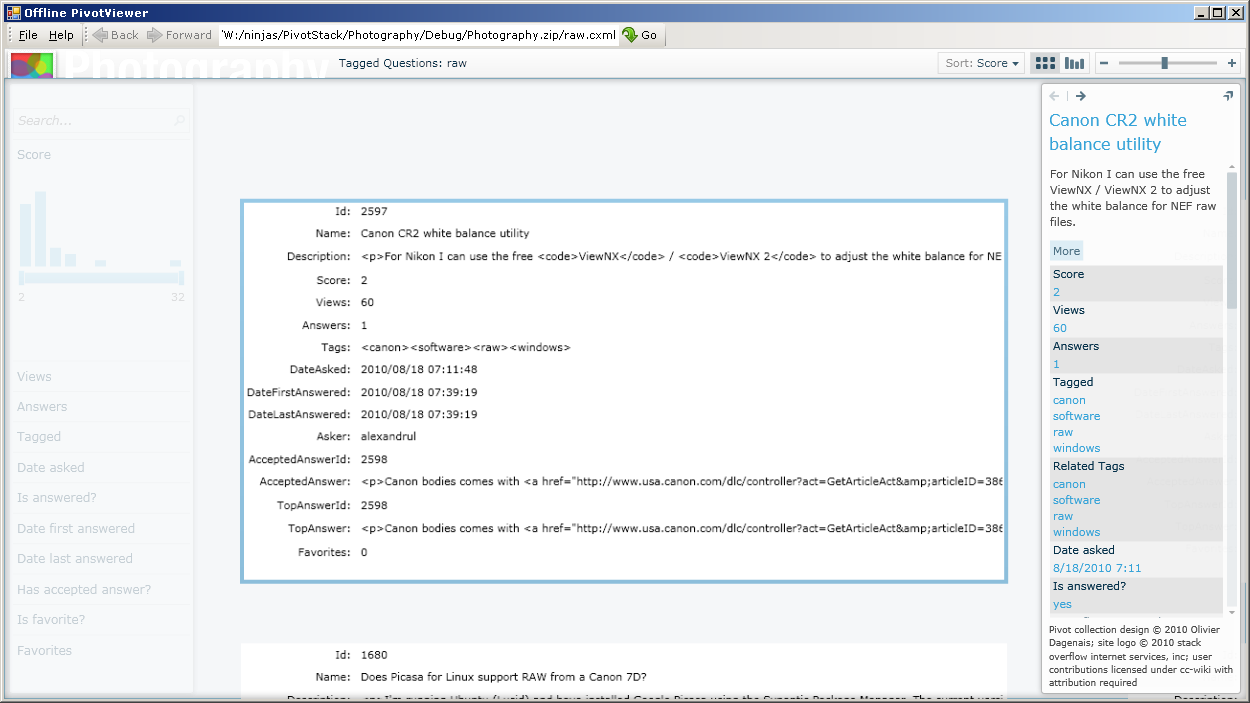
Task: Click the Back navigation button
Action: click(115, 35)
